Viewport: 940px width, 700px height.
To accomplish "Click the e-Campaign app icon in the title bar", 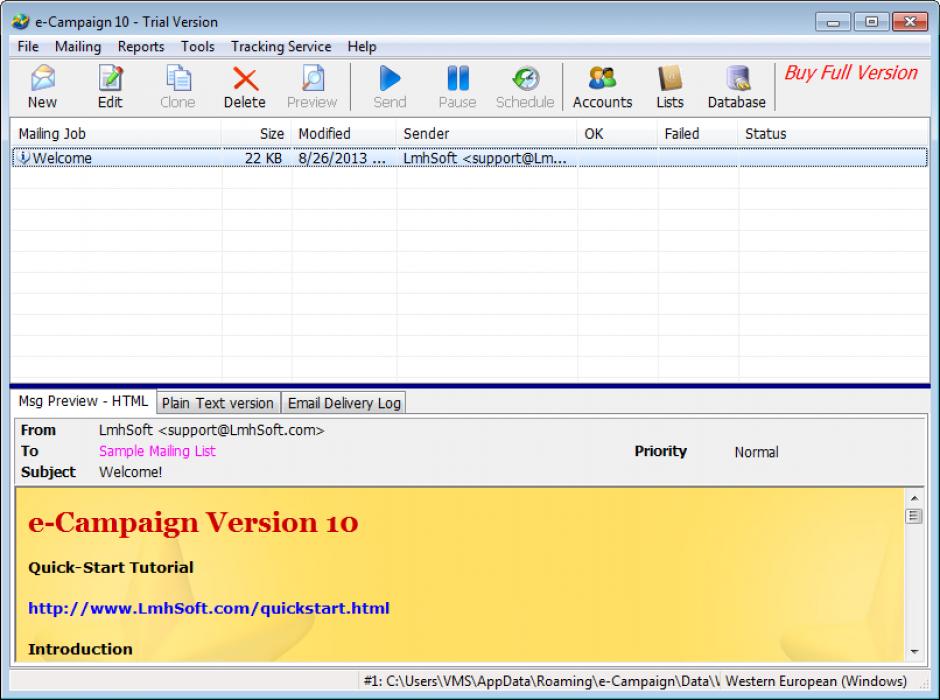I will (20, 22).
